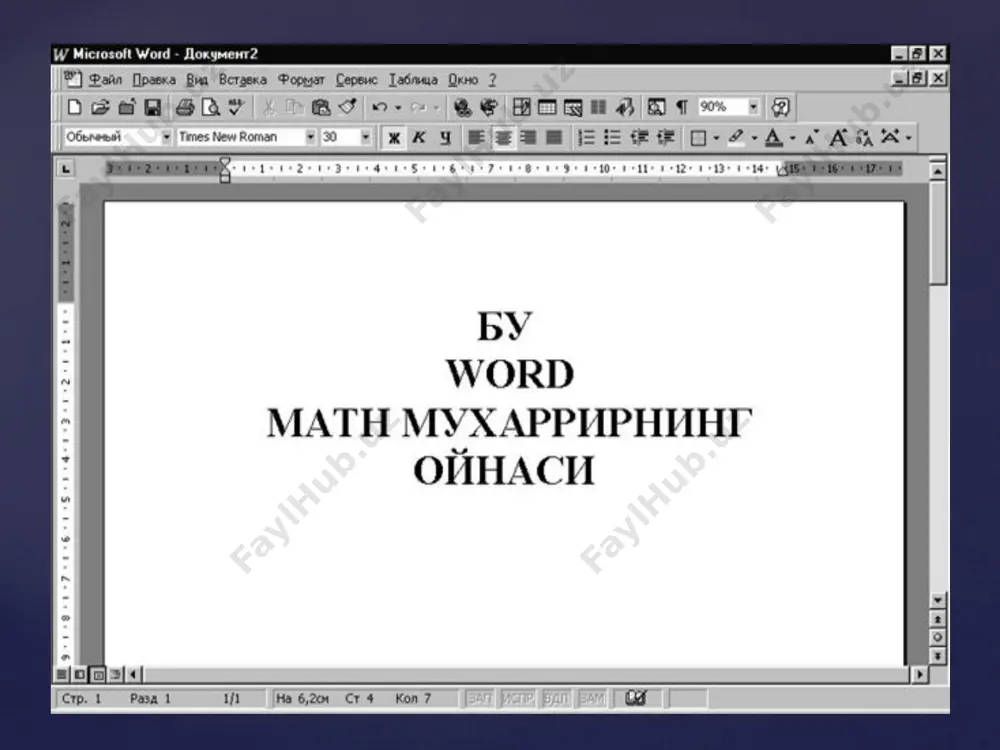This screenshot has height=750, width=1000.
Task: Click the horizontal scrollbar right arrow
Action: (919, 674)
